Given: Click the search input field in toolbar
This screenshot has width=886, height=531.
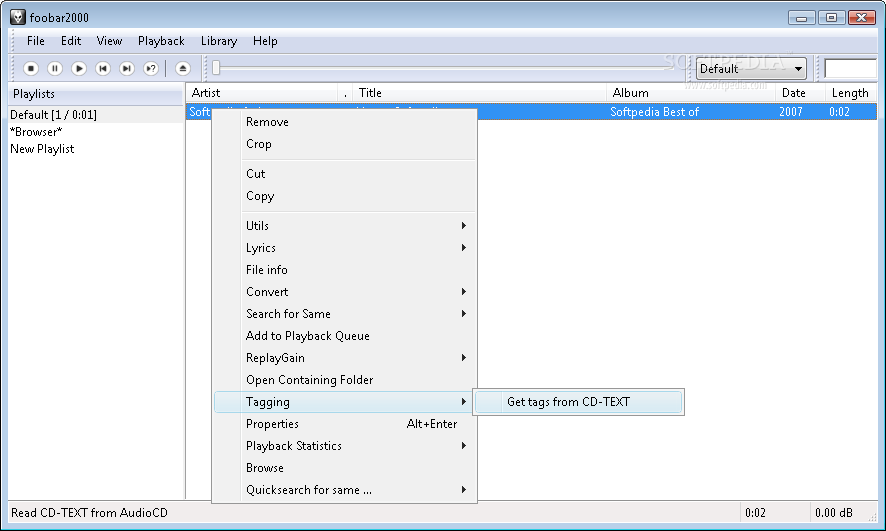Looking at the screenshot, I should (850, 68).
